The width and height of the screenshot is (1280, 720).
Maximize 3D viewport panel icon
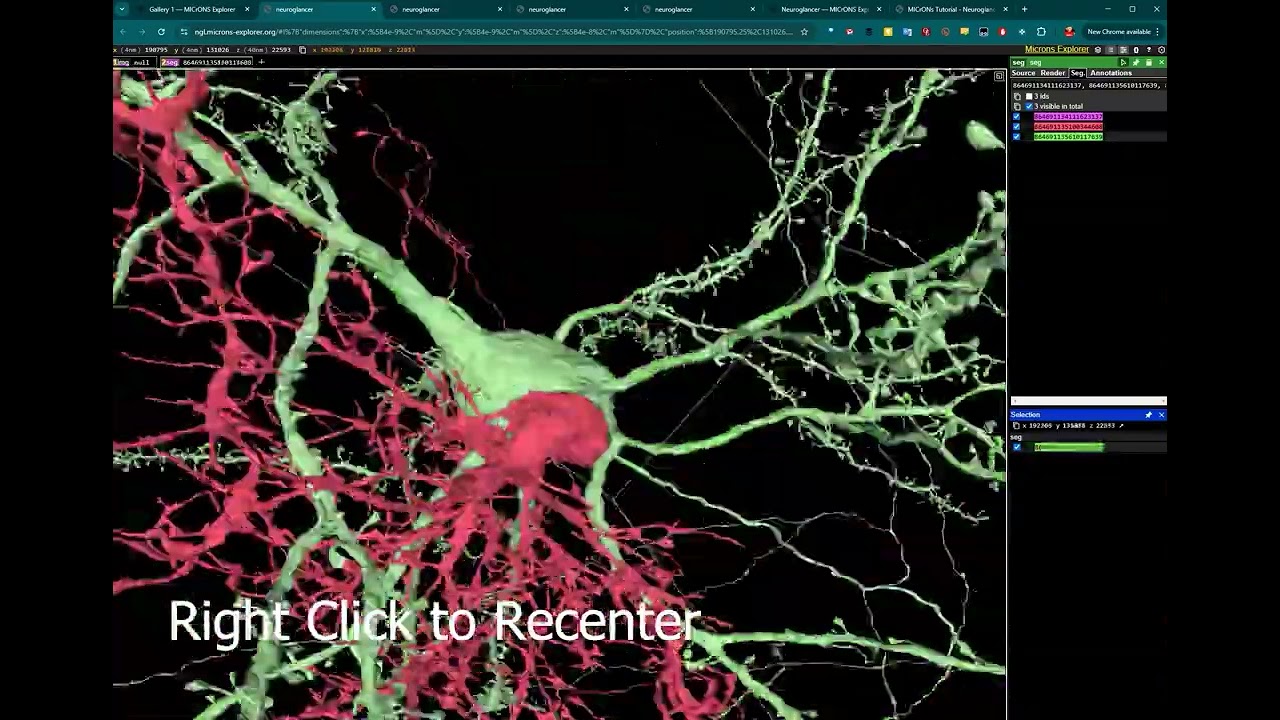999,76
